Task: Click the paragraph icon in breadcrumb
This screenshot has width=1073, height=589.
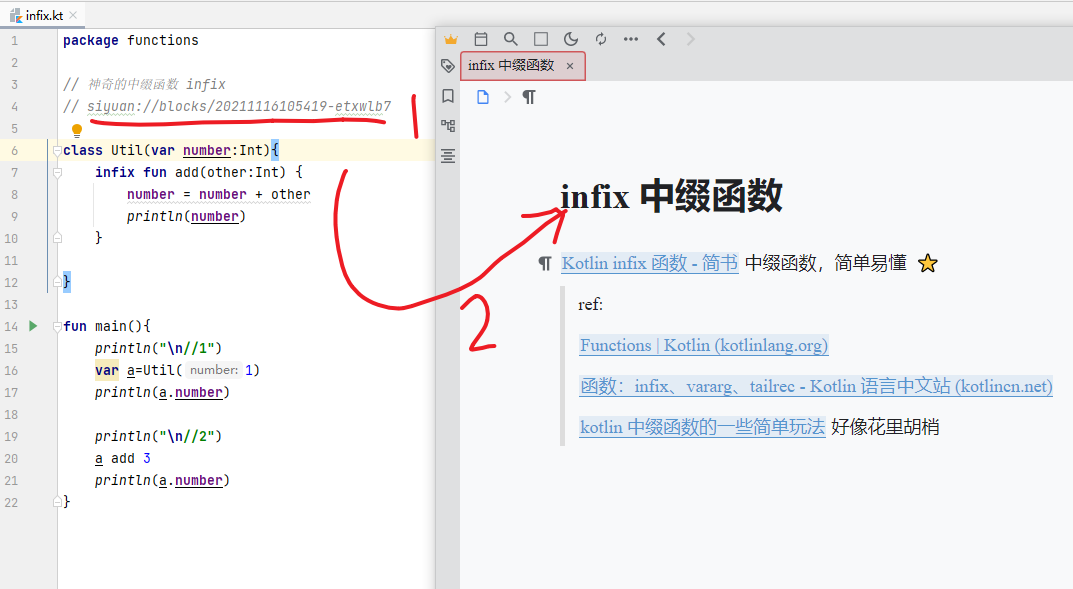Action: 529,97
